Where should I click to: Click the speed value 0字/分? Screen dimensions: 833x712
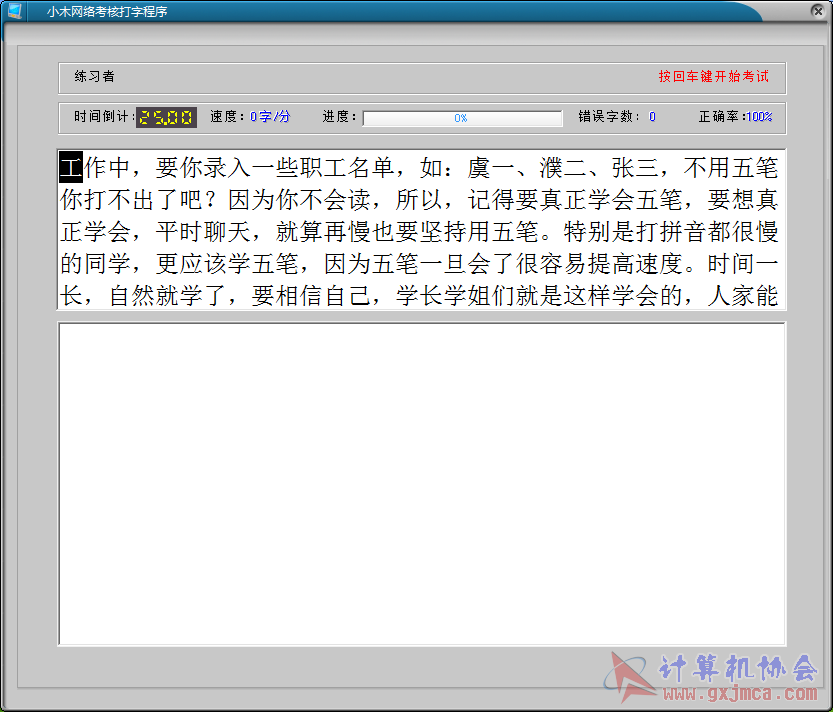coord(270,116)
